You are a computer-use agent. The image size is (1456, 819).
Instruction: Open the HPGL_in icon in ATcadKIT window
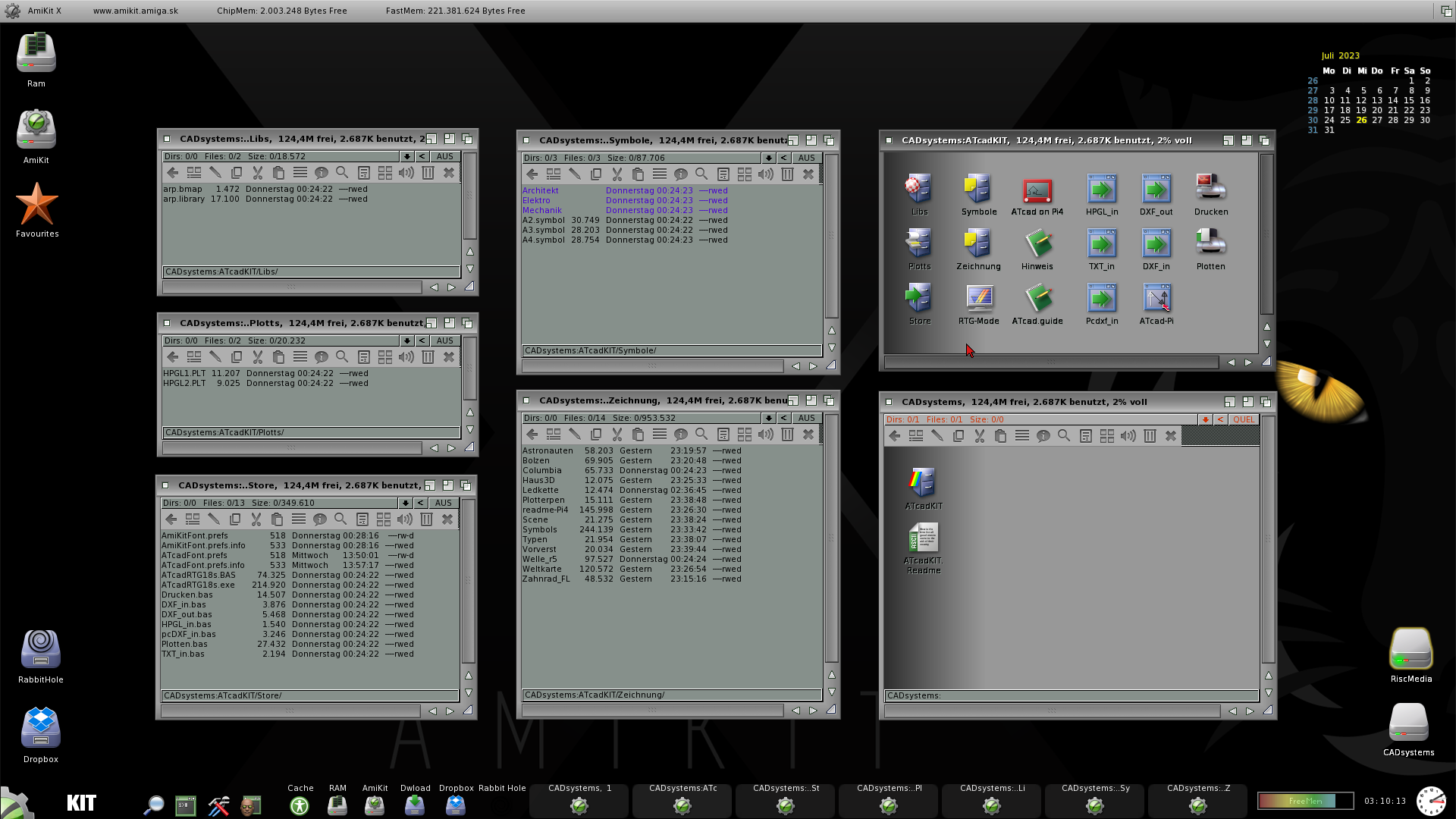click(1101, 190)
